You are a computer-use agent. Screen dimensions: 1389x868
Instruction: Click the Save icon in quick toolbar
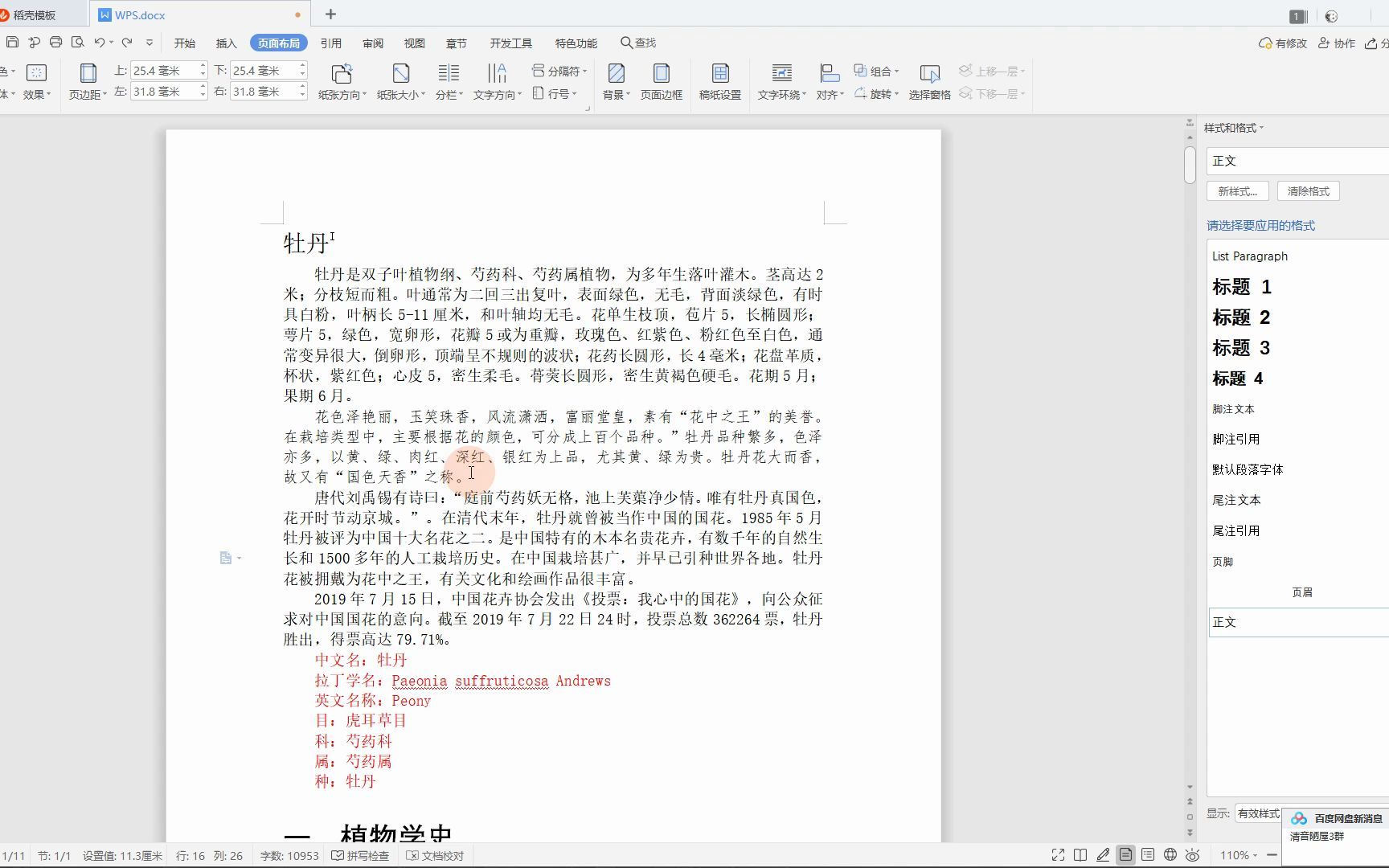click(12, 42)
